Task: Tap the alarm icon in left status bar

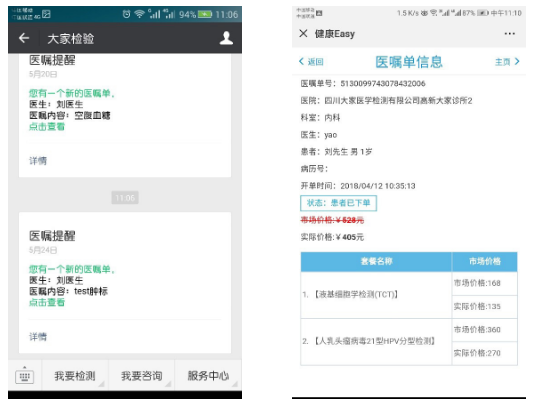Action: pos(126,14)
